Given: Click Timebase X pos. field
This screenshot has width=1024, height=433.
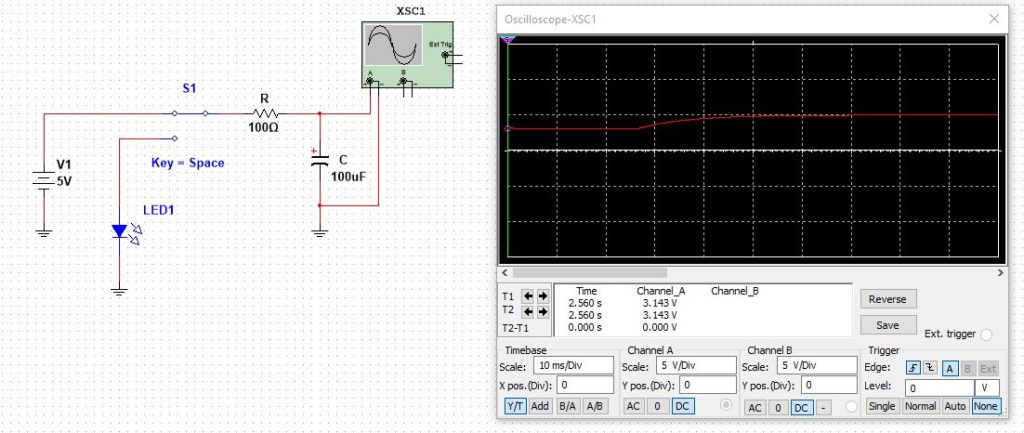Looking at the screenshot, I should point(585,385).
